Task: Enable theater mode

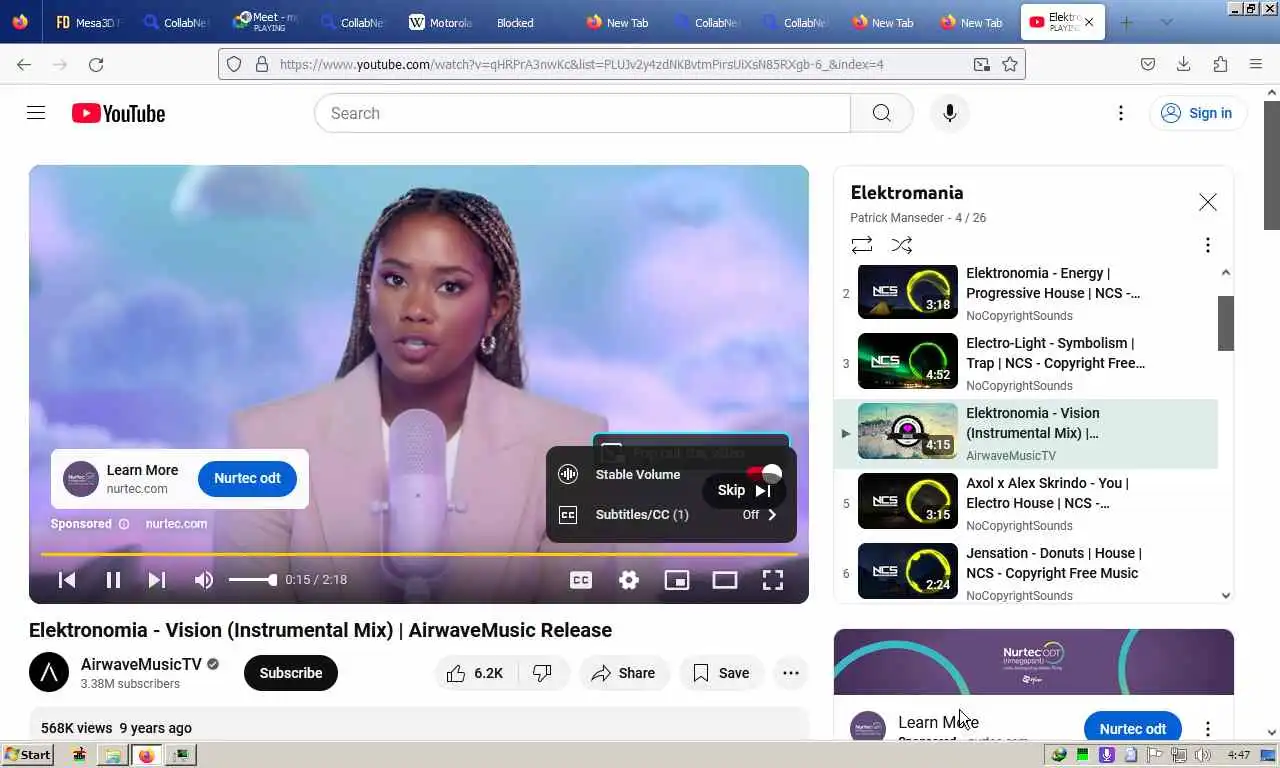Action: click(725, 580)
